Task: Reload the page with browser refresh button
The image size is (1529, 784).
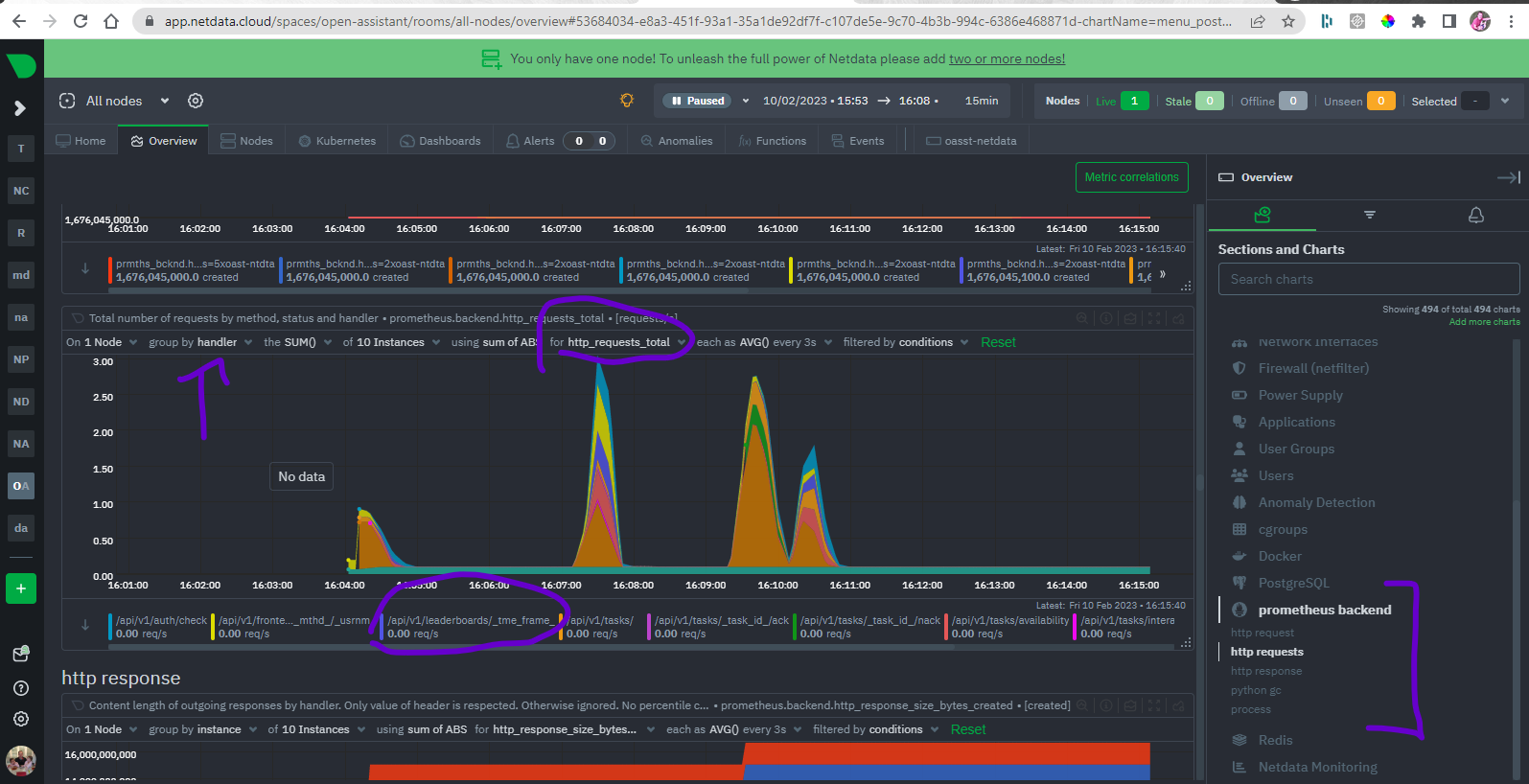Action: click(x=81, y=21)
